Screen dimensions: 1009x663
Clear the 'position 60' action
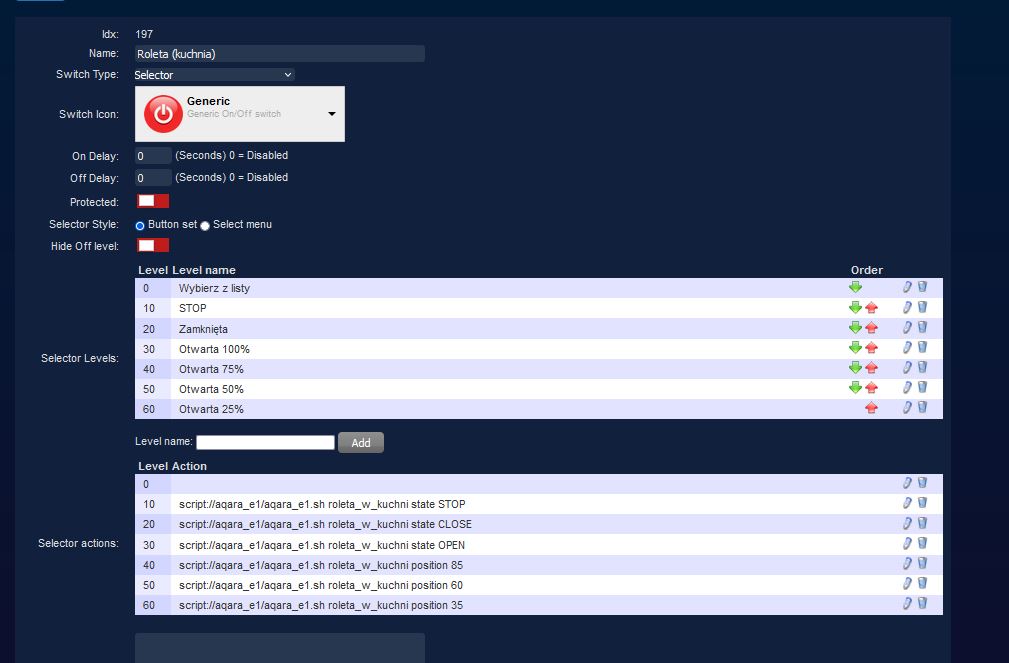coord(922,584)
